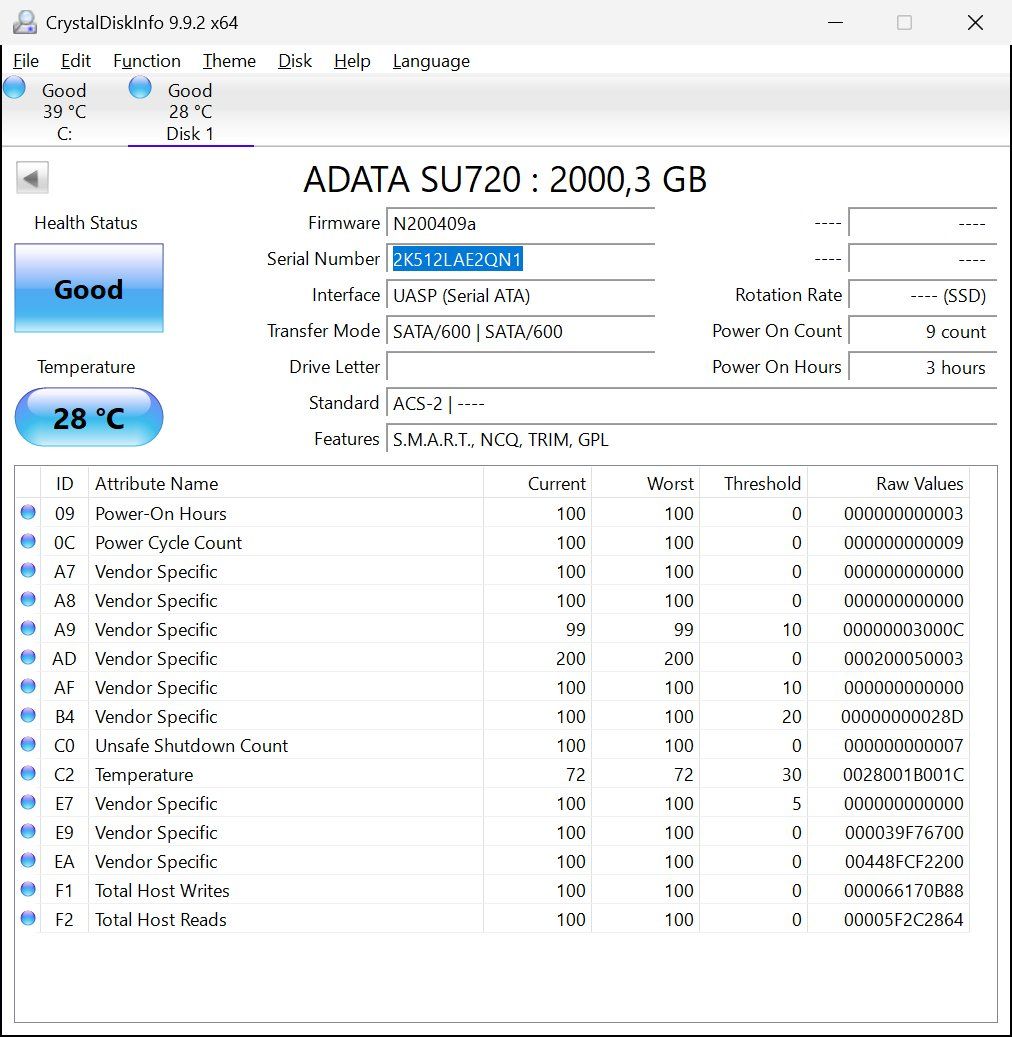
Task: Select the Unsafe Shutdown Count attribute name
Action: click(x=192, y=746)
